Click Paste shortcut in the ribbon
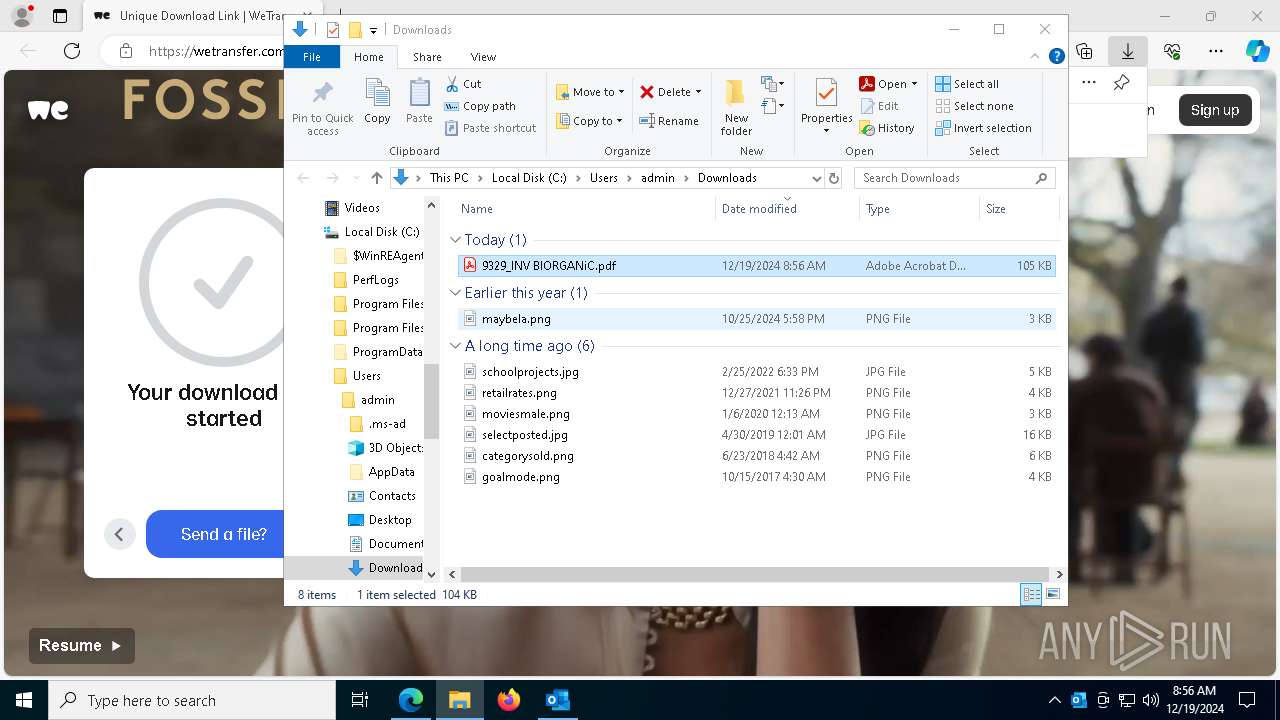 (x=490, y=128)
